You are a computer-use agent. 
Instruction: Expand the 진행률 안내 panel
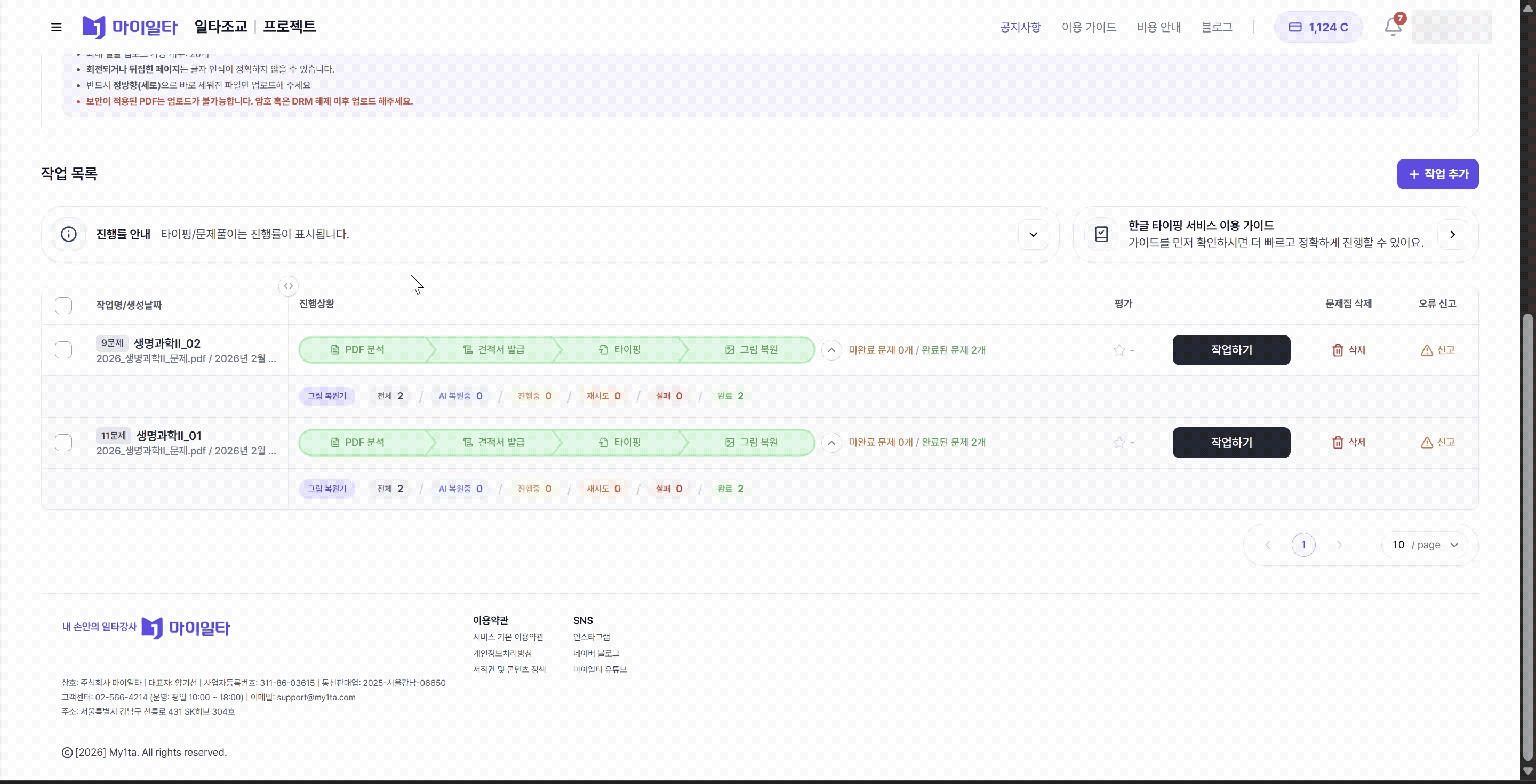coord(1033,234)
